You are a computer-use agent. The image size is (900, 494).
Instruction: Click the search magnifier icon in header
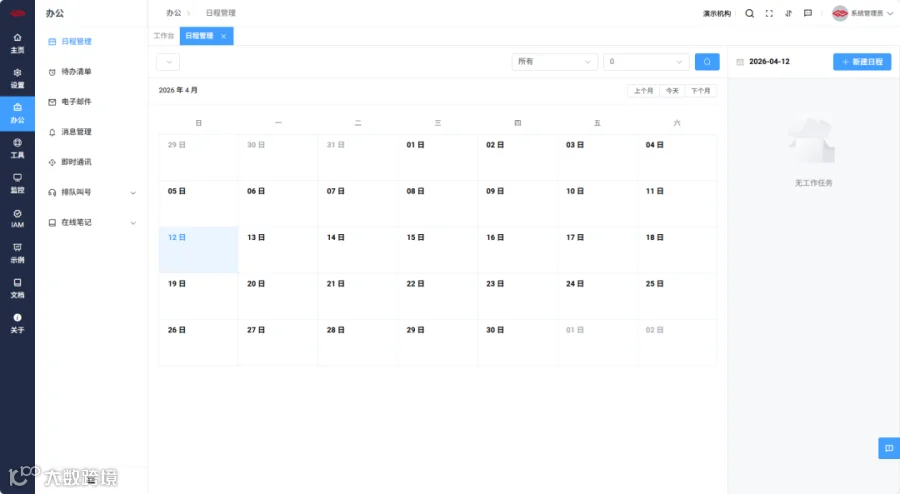tap(750, 13)
